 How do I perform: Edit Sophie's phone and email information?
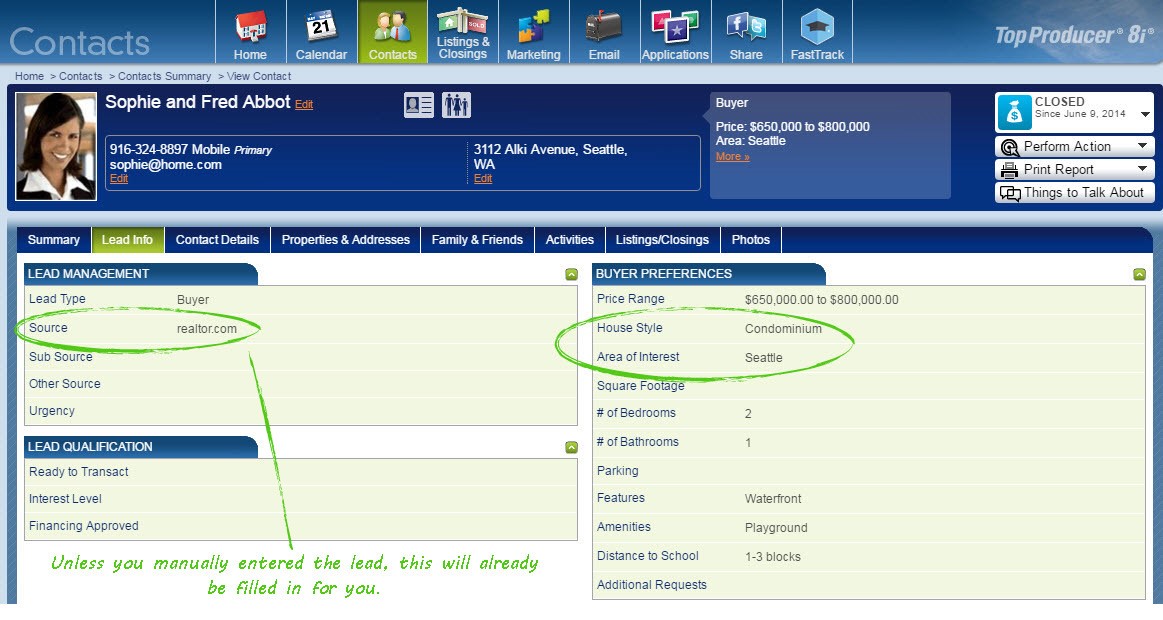[x=119, y=178]
